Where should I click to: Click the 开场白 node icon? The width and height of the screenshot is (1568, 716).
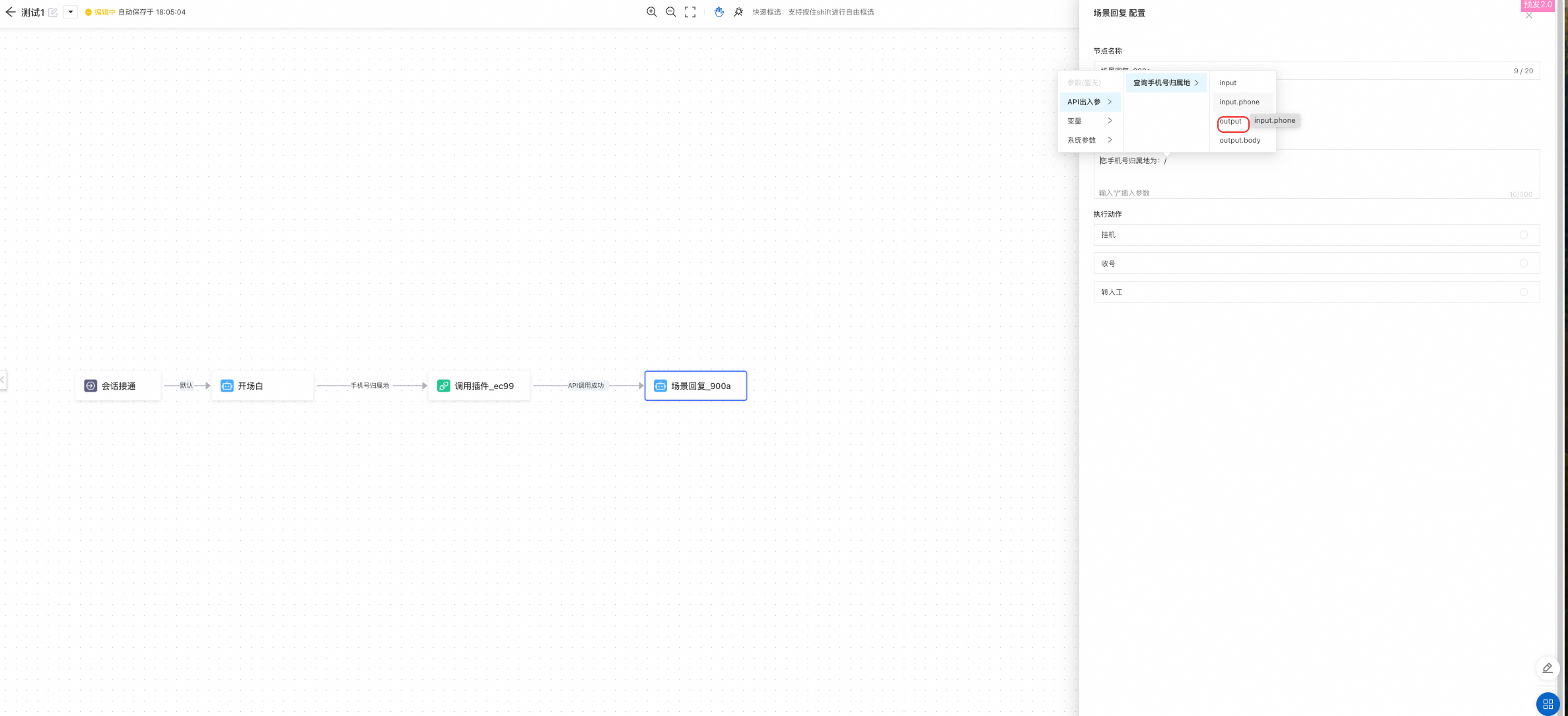227,386
